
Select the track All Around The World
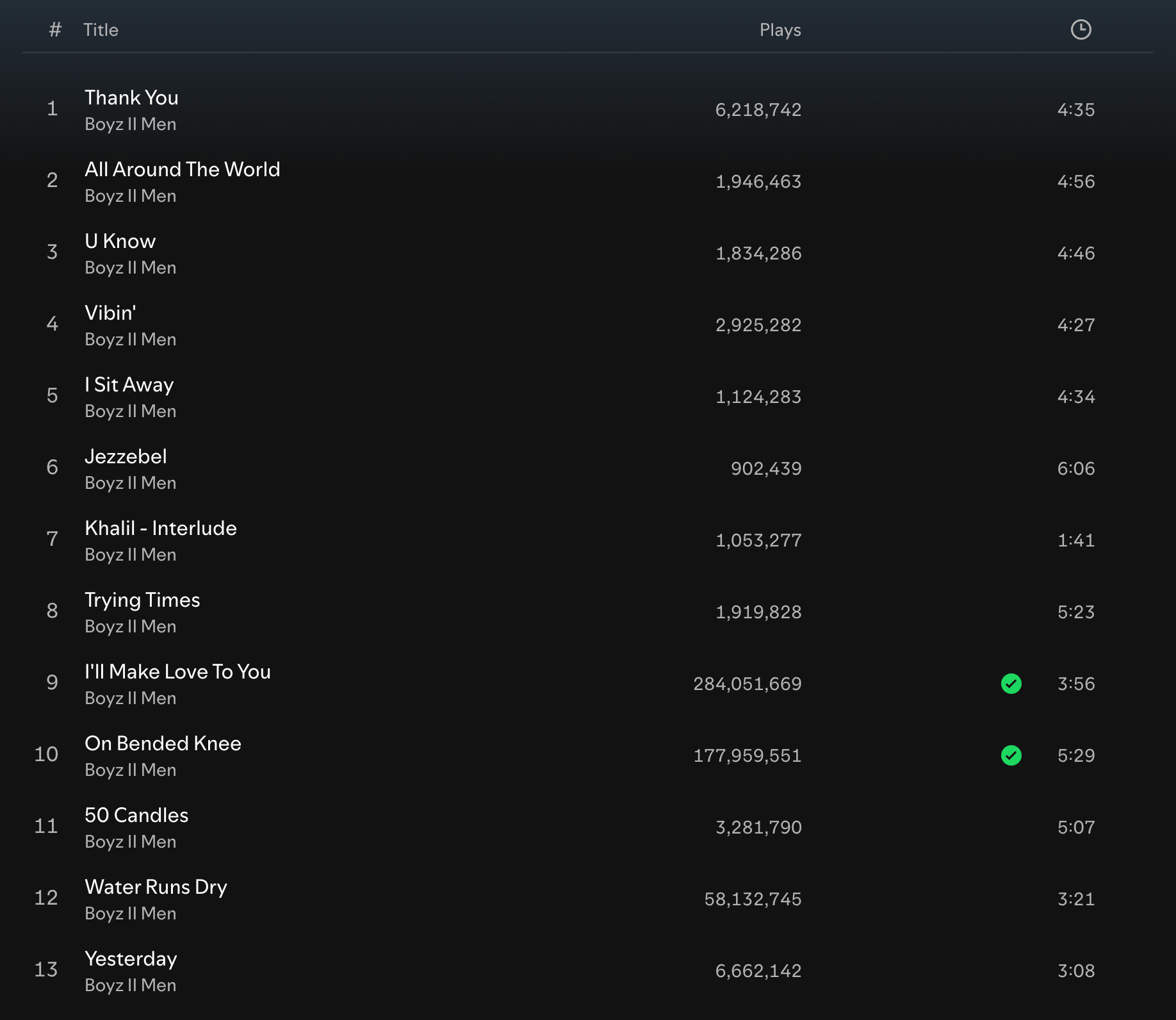(x=183, y=169)
